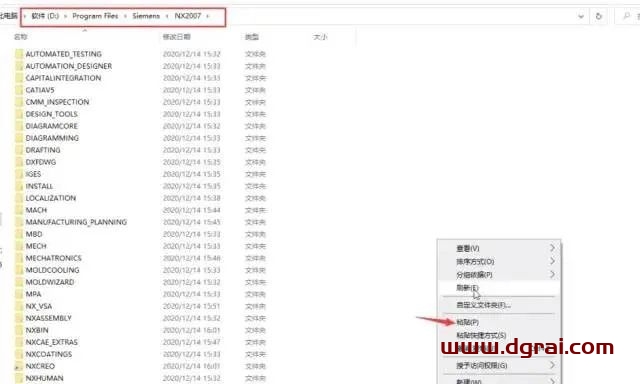Click the address bar refresh icon
The image size is (640, 384).
point(599,16)
